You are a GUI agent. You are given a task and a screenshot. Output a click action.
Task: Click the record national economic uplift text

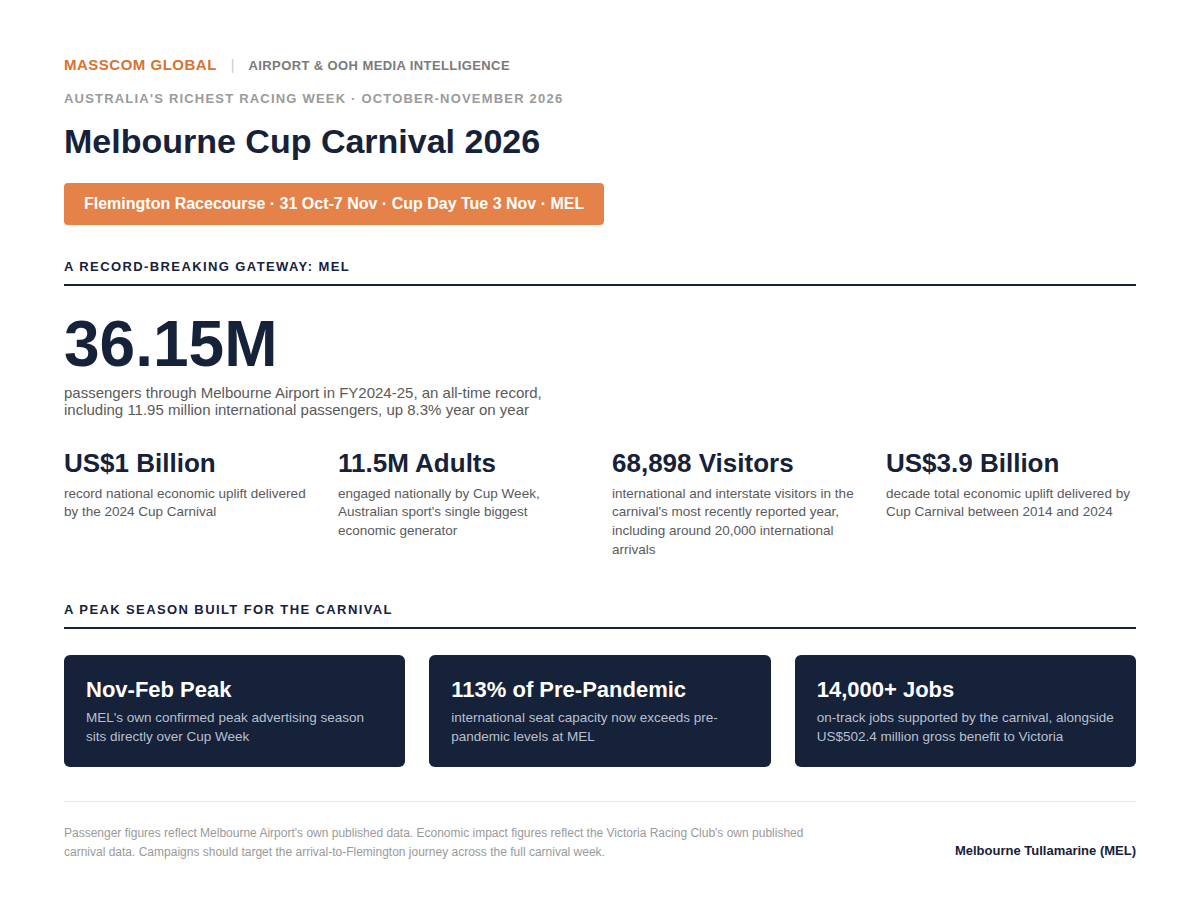pos(185,502)
